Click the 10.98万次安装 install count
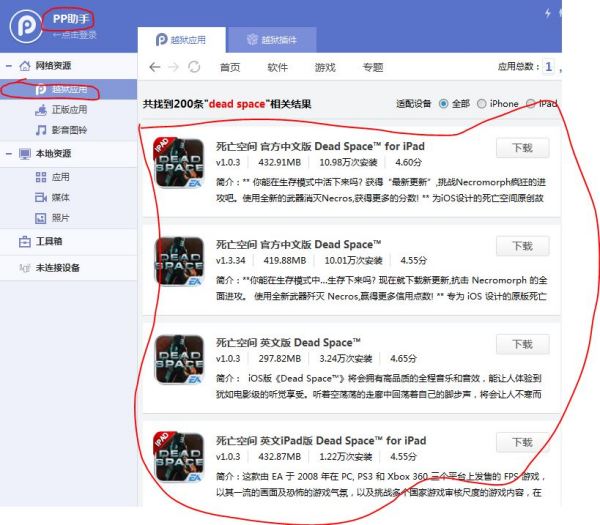This screenshot has height=525, width=600. point(348,163)
